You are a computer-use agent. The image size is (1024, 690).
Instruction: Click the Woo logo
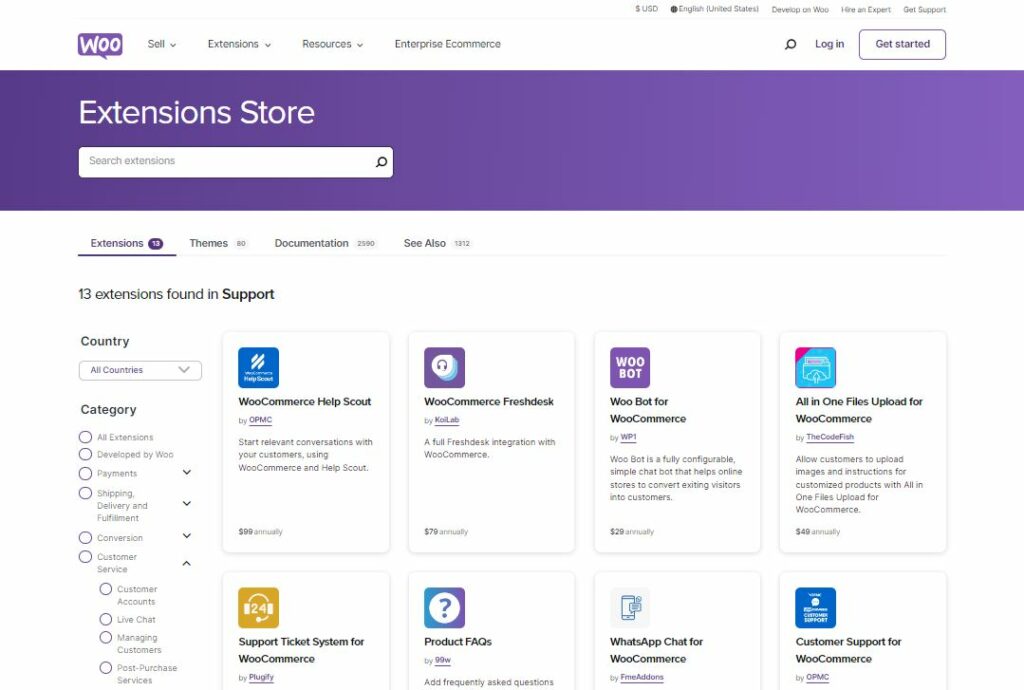coord(100,45)
